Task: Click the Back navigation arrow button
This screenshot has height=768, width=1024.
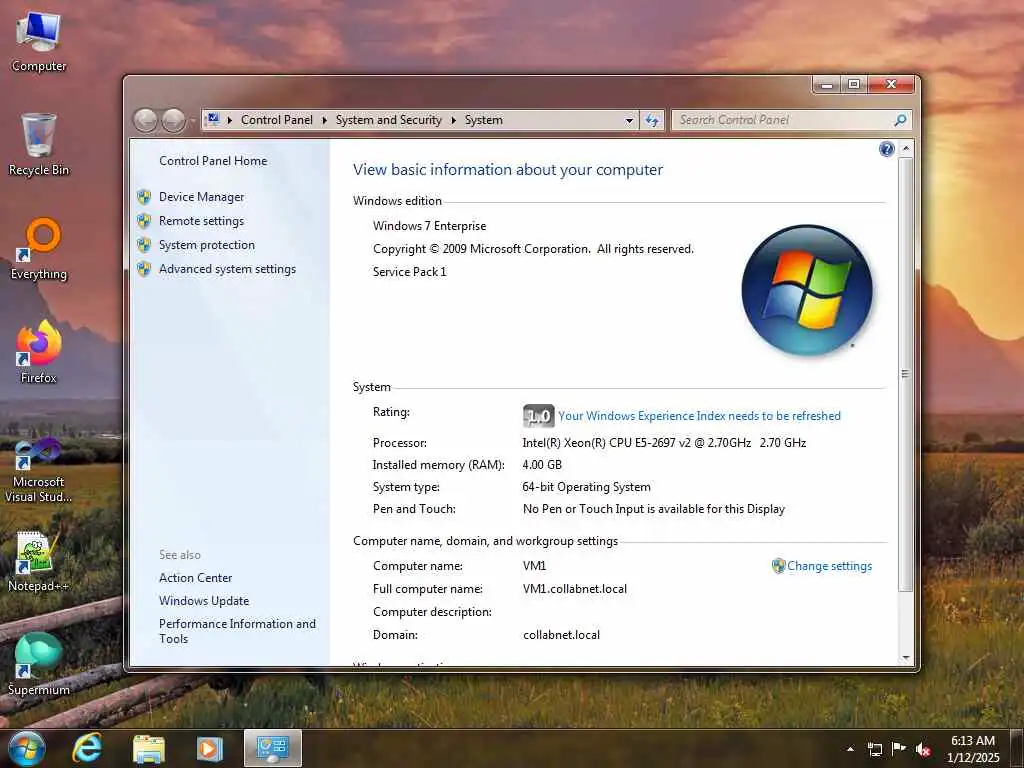Action: 146,120
